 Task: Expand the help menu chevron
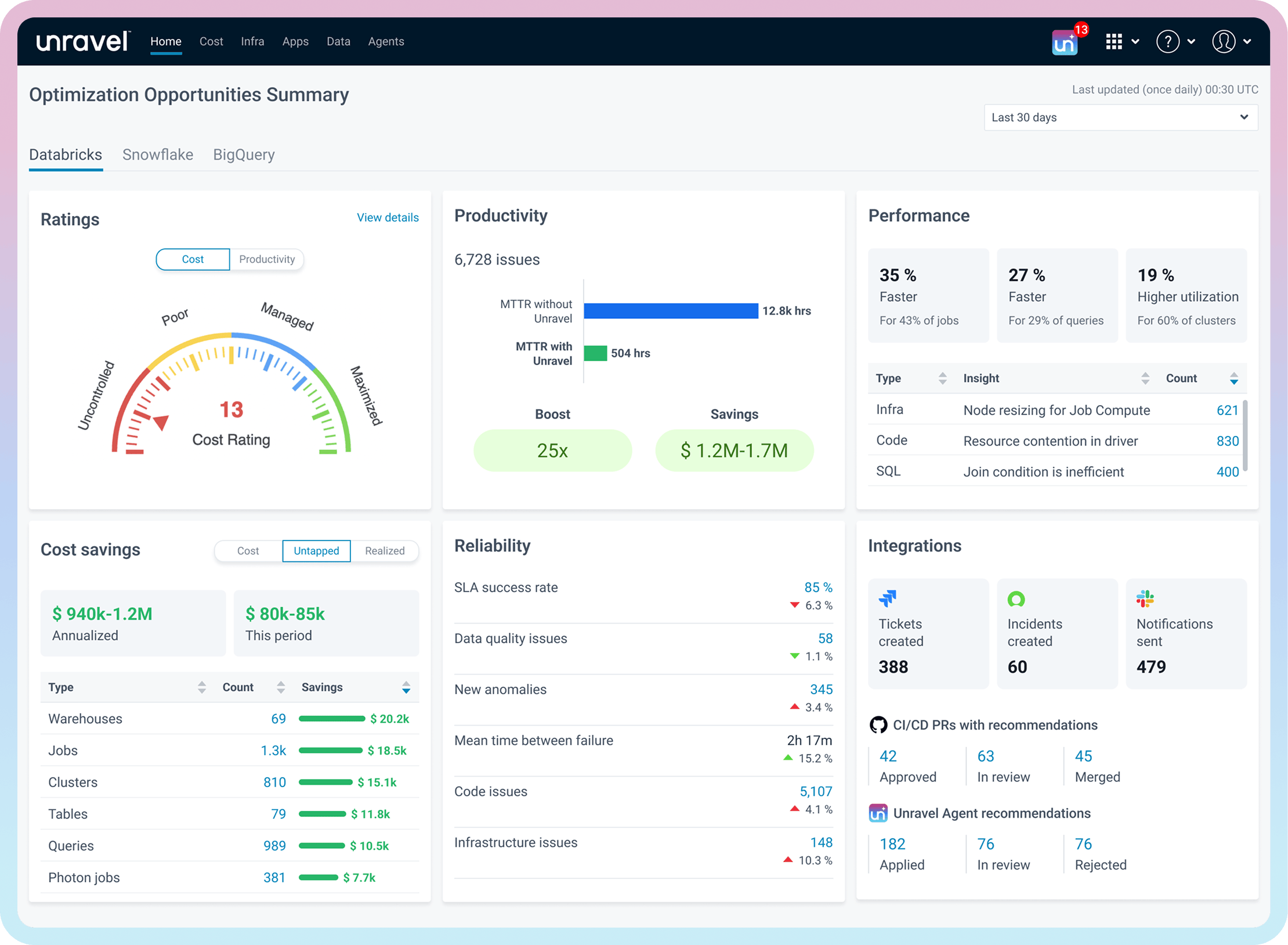[x=1191, y=42]
